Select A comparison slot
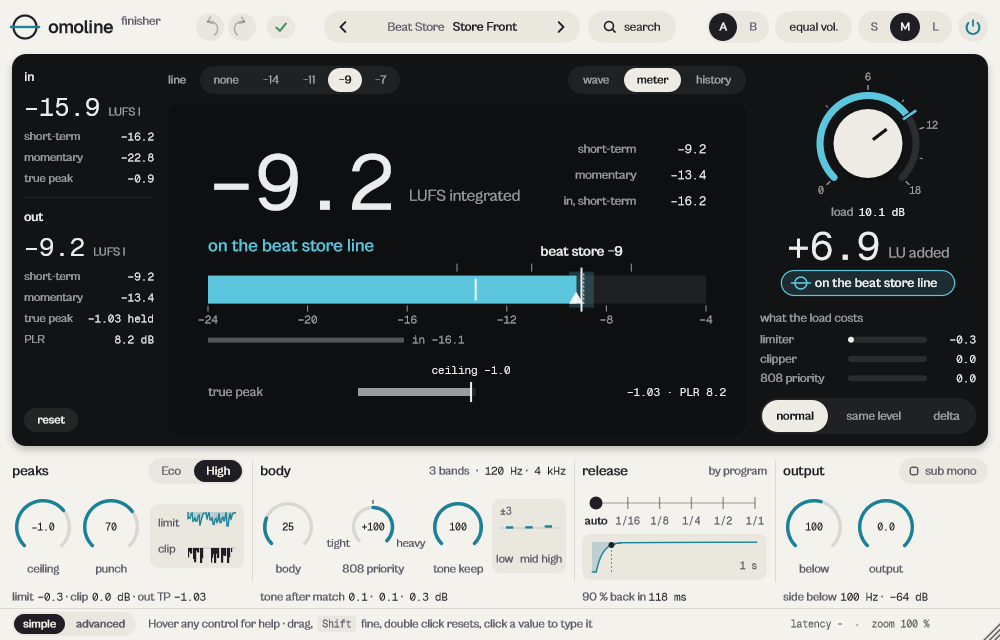The height and width of the screenshot is (640, 1000). pyautogui.click(x=723, y=27)
